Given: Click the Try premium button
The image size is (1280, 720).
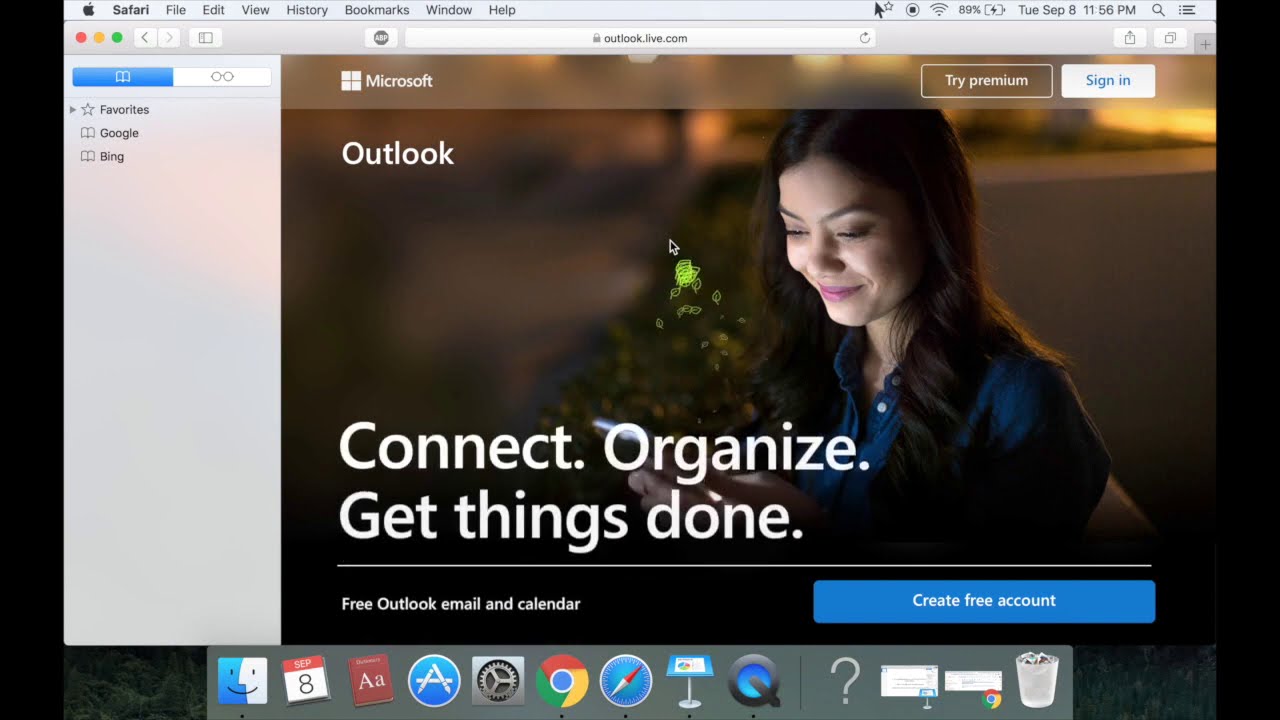Looking at the screenshot, I should click(x=986, y=81).
